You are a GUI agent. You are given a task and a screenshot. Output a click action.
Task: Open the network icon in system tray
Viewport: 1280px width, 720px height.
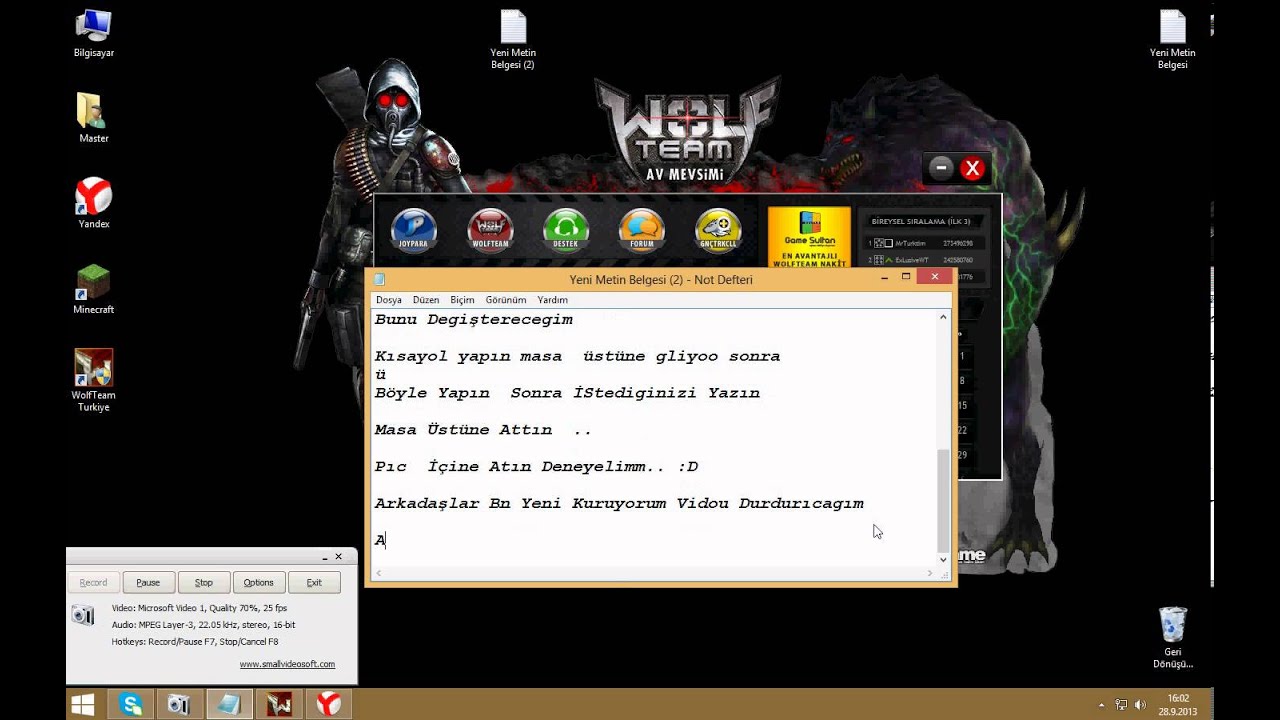point(1121,705)
